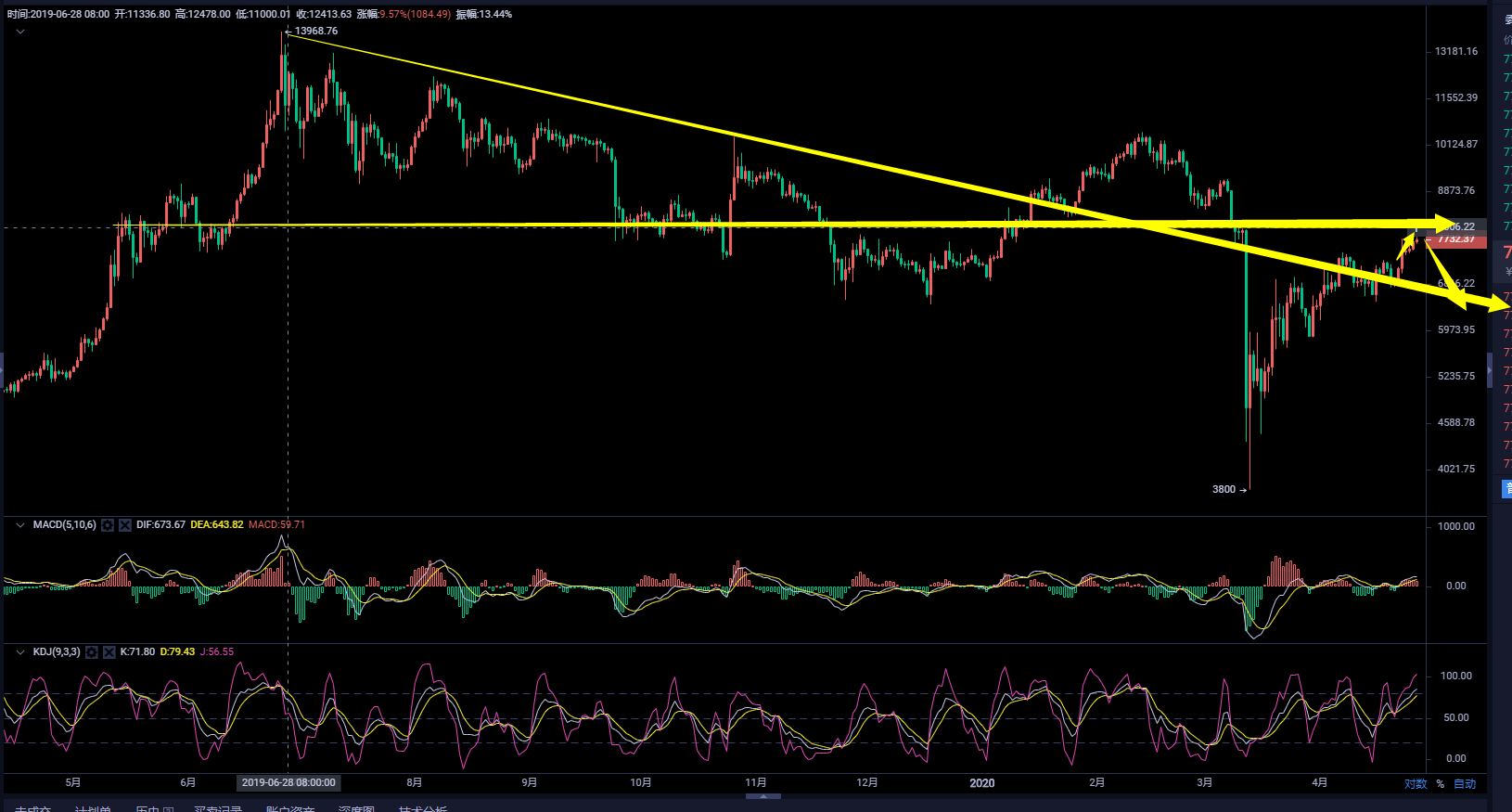The image size is (1512, 812).
Task: Click the 13968.76 peak price marker
Action: 315,32
